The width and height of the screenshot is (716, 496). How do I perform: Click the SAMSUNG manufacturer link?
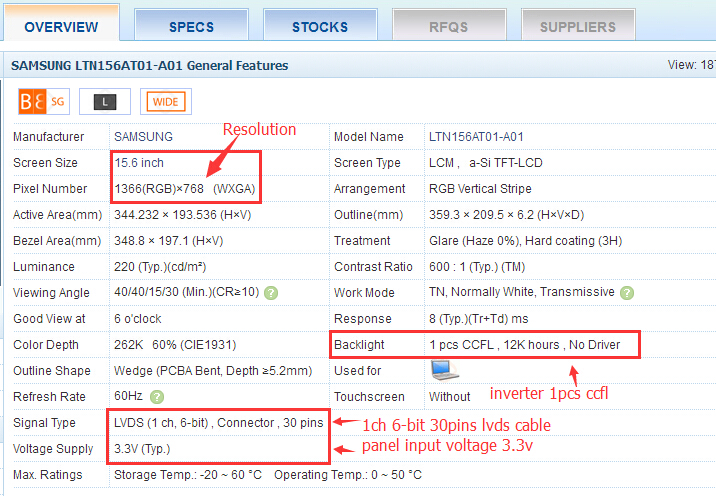point(143,137)
